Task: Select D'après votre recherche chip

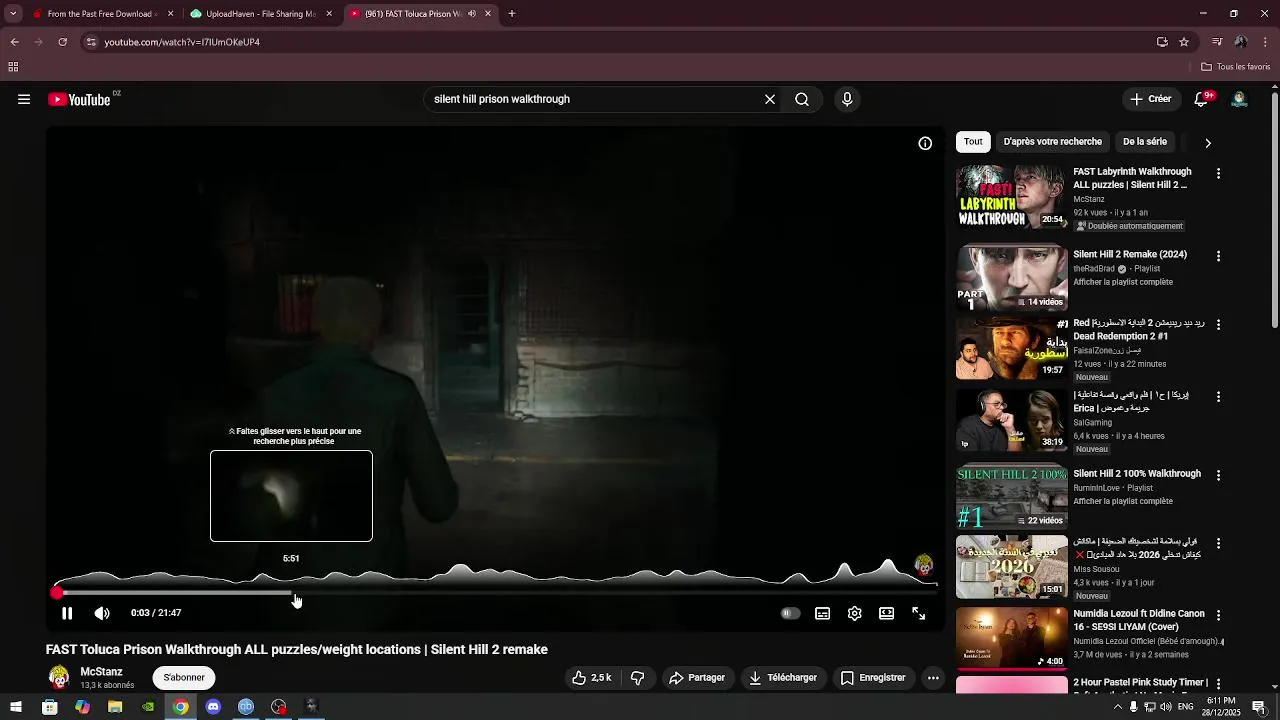Action: (x=1052, y=142)
